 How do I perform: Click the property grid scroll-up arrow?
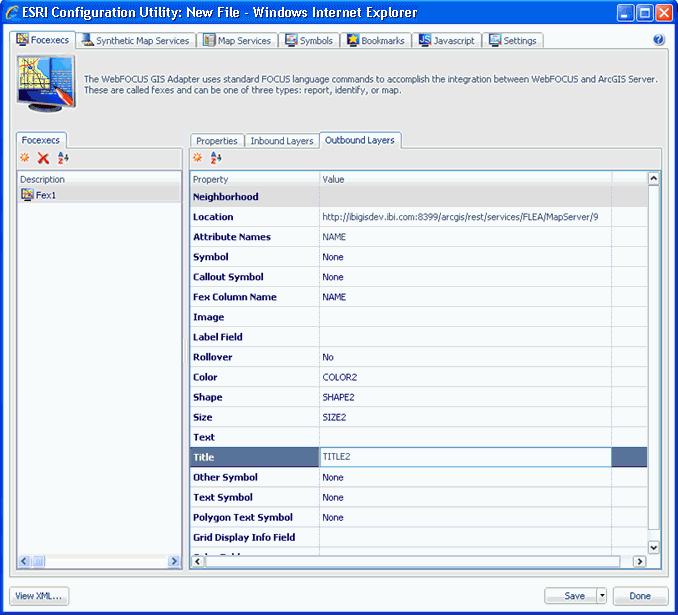[x=653, y=178]
